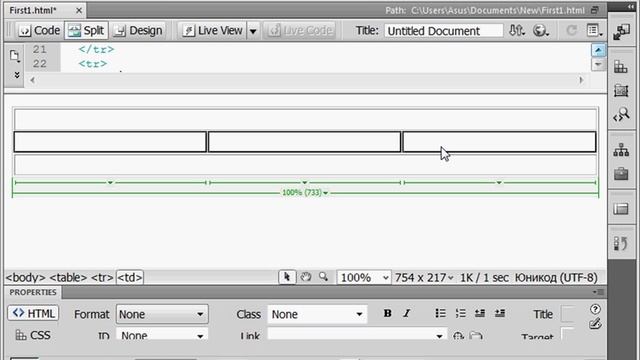The height and width of the screenshot is (360, 640).
Task: Click the center cell in middle table row
Action: (304, 142)
